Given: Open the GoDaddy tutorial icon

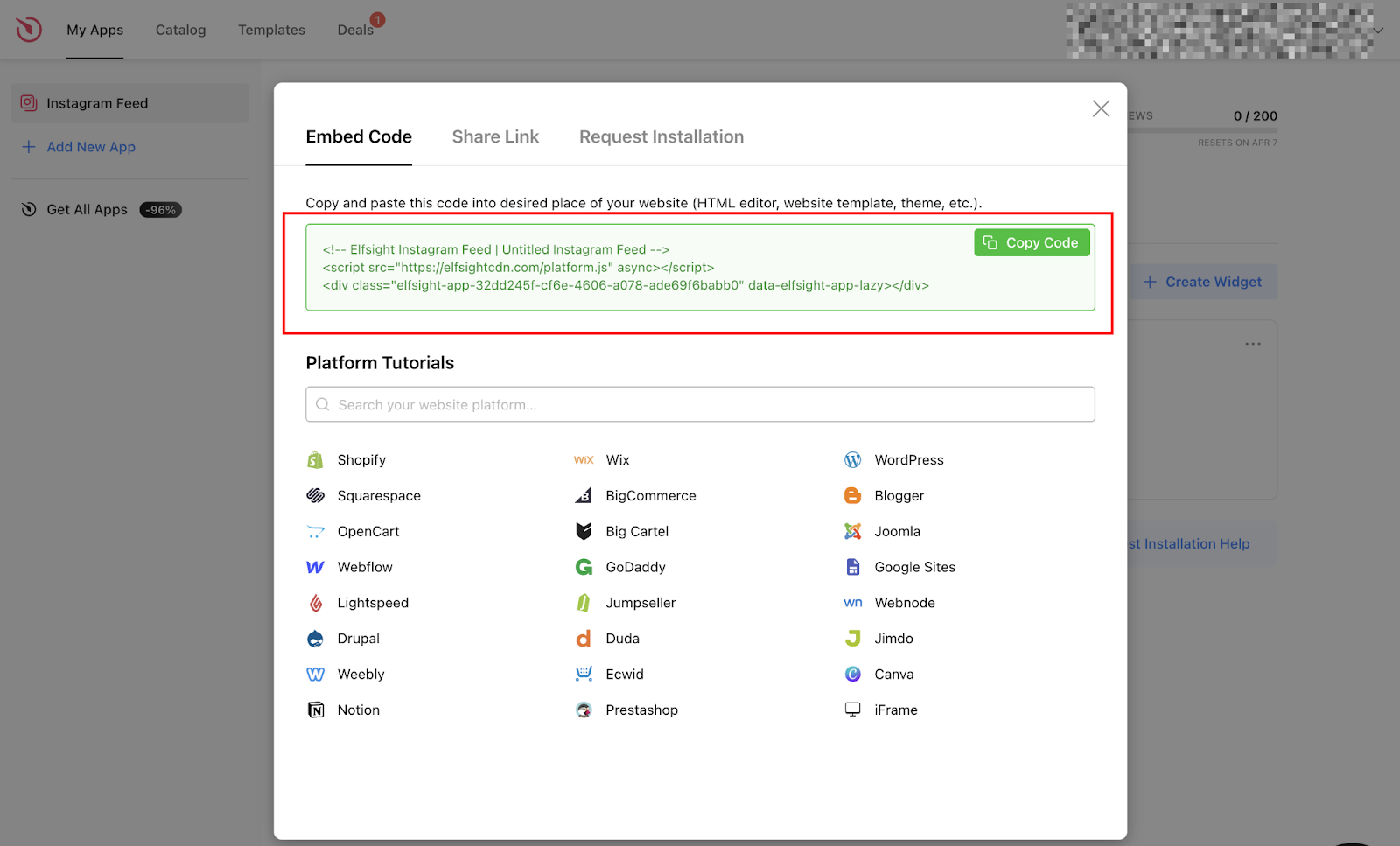Looking at the screenshot, I should pyautogui.click(x=584, y=568).
